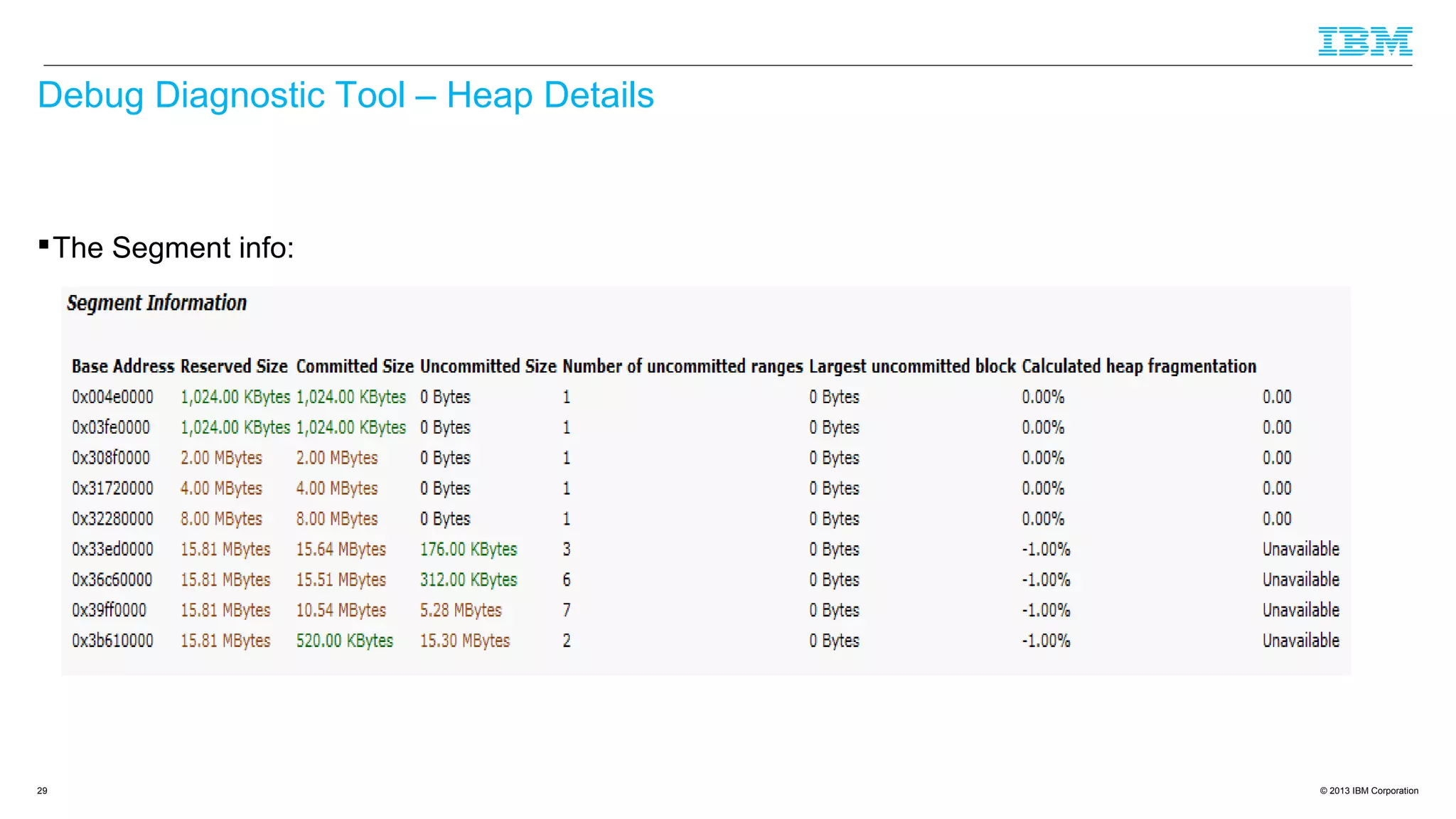Click the Base Address column header
Image resolution: width=1456 pixels, height=819 pixels.
pyautogui.click(x=123, y=366)
